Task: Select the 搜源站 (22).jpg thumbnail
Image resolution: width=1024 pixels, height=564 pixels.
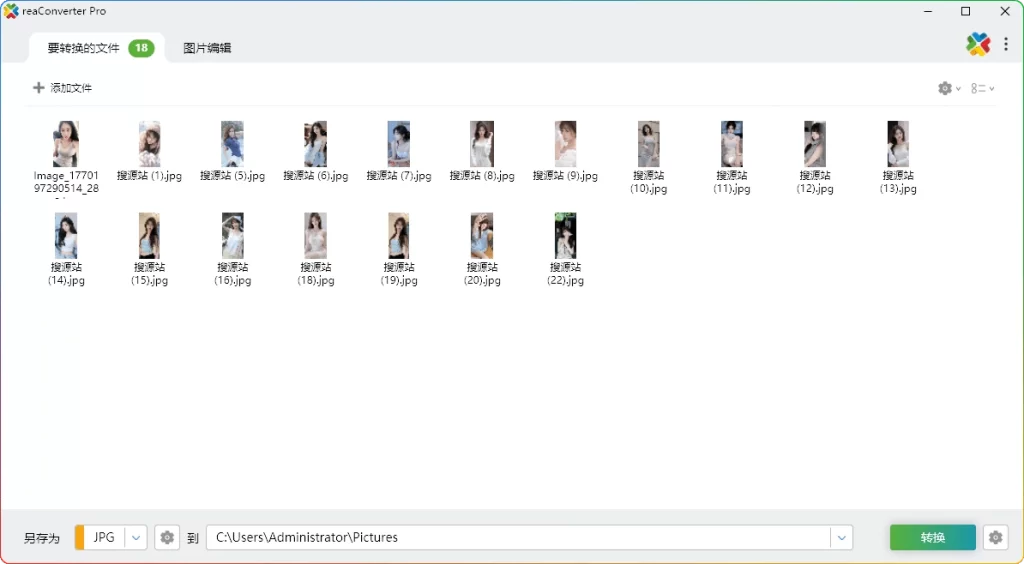Action: coord(566,236)
